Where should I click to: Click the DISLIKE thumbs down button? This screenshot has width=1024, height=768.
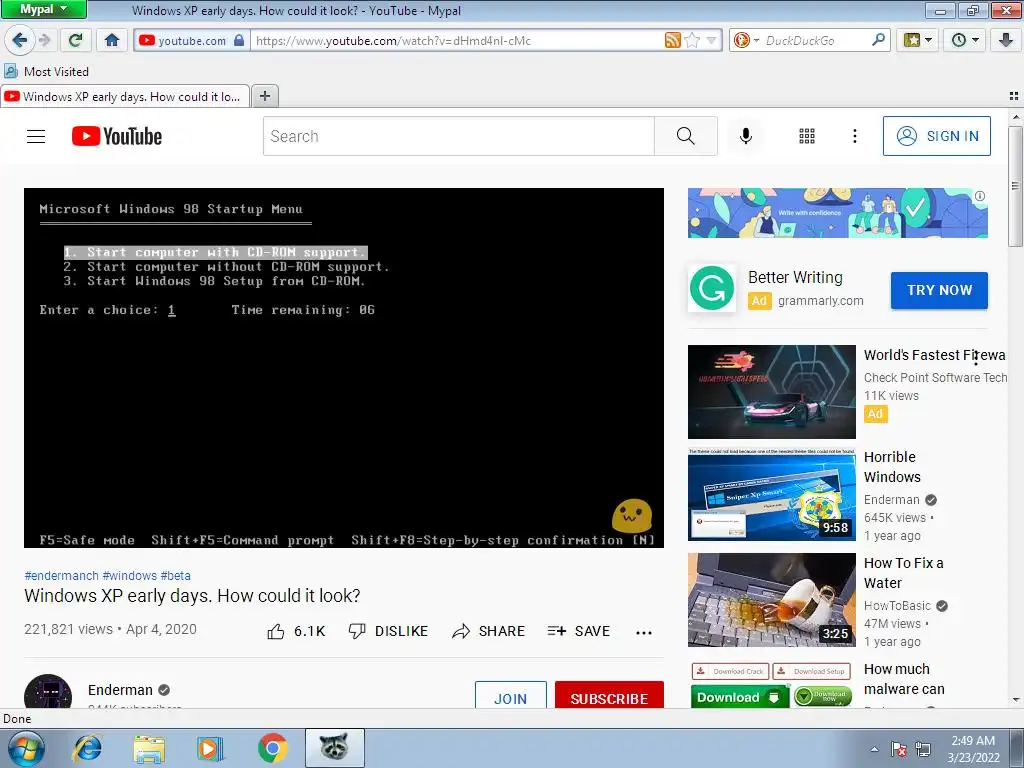[388, 632]
